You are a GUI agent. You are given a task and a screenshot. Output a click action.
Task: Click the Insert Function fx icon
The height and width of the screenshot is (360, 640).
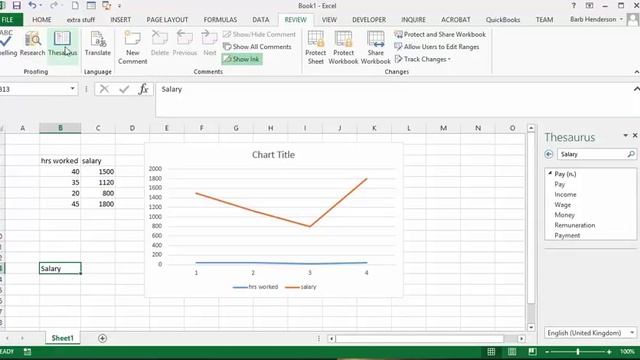pyautogui.click(x=143, y=89)
